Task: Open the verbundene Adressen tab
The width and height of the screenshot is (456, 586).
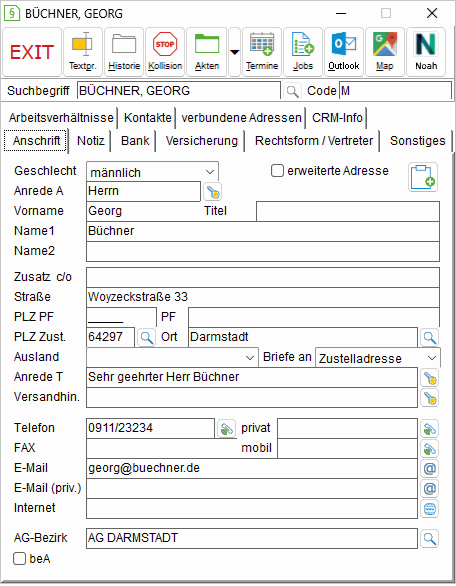Action: tap(241, 118)
